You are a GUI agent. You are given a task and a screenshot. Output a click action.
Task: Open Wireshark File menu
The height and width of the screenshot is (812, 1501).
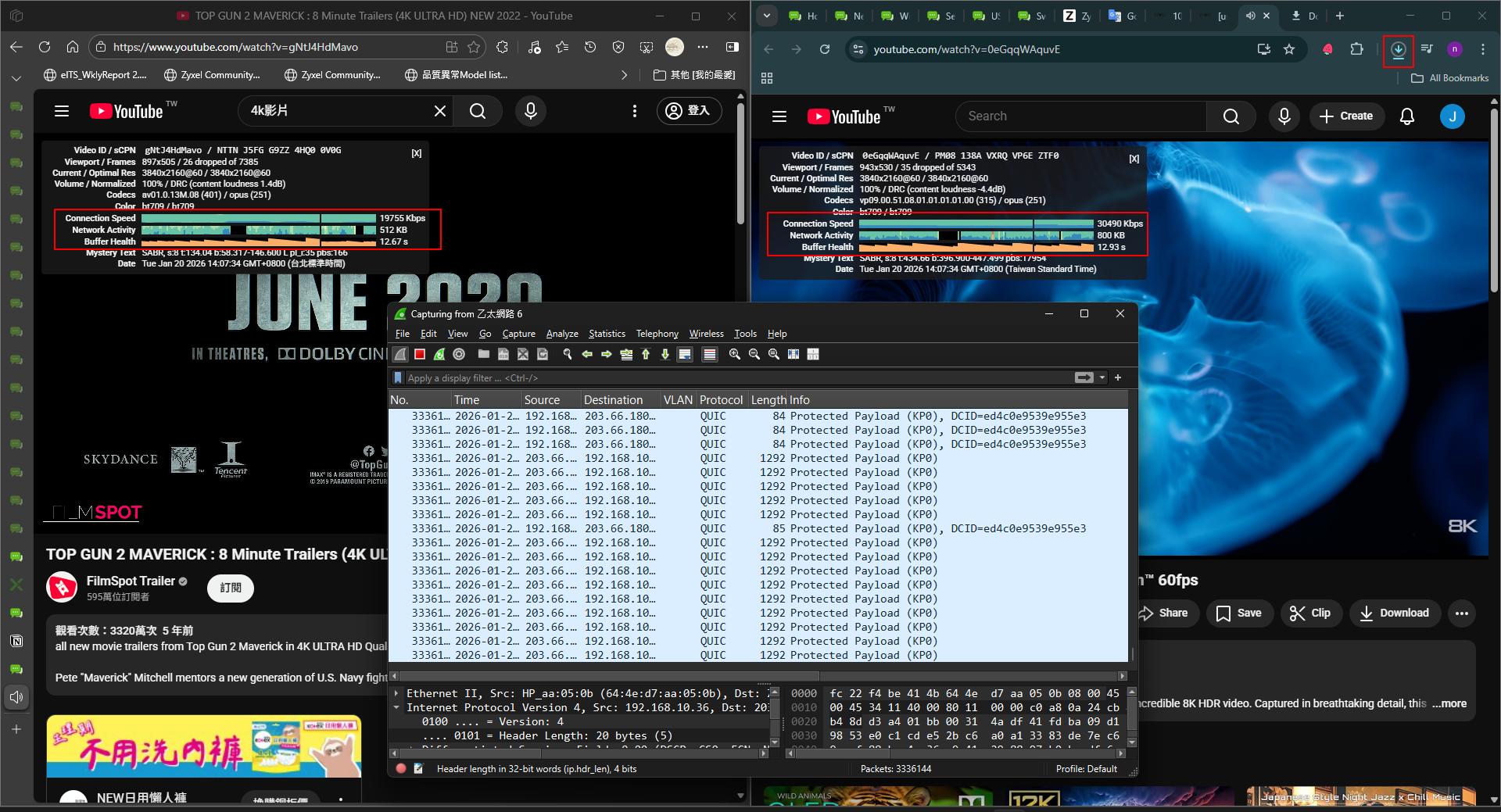coord(403,334)
